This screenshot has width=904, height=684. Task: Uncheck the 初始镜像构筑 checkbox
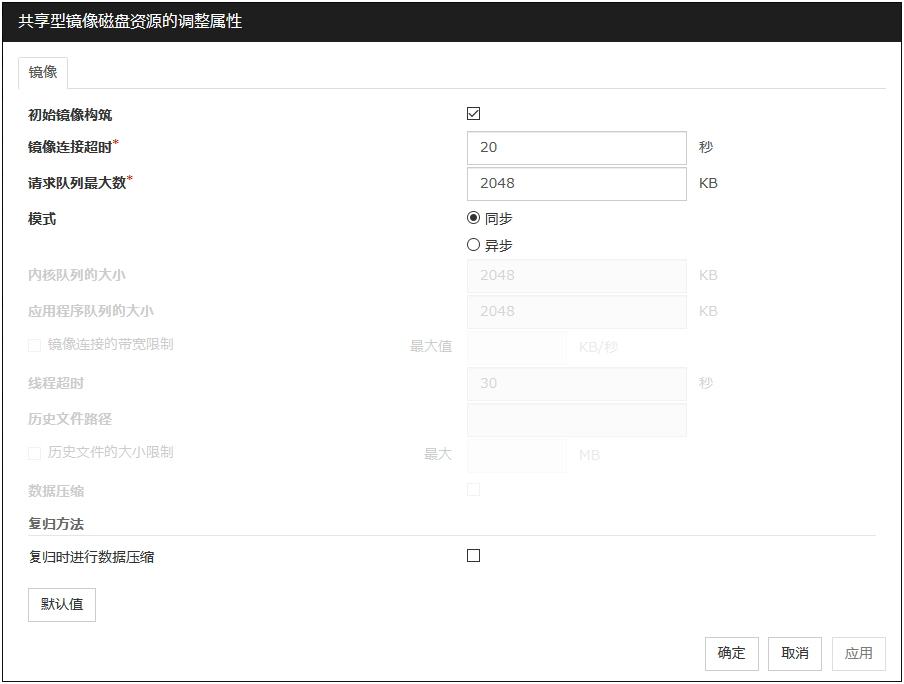474,114
